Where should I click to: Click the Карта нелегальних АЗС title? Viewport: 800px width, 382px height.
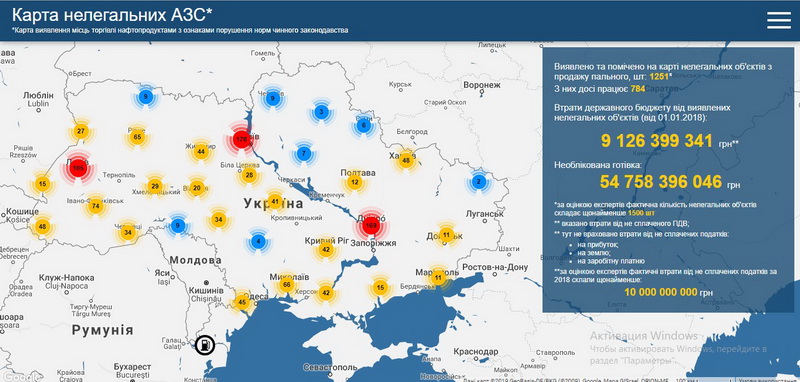pos(112,14)
